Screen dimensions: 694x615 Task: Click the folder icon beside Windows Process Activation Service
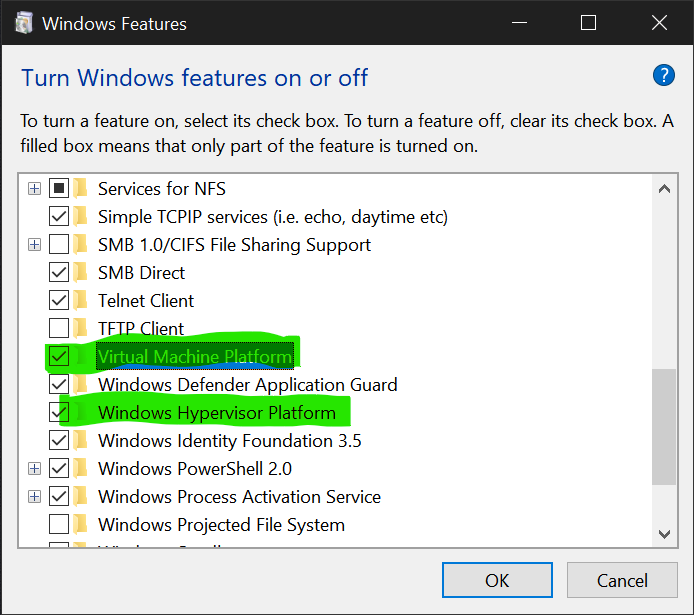tap(80, 496)
